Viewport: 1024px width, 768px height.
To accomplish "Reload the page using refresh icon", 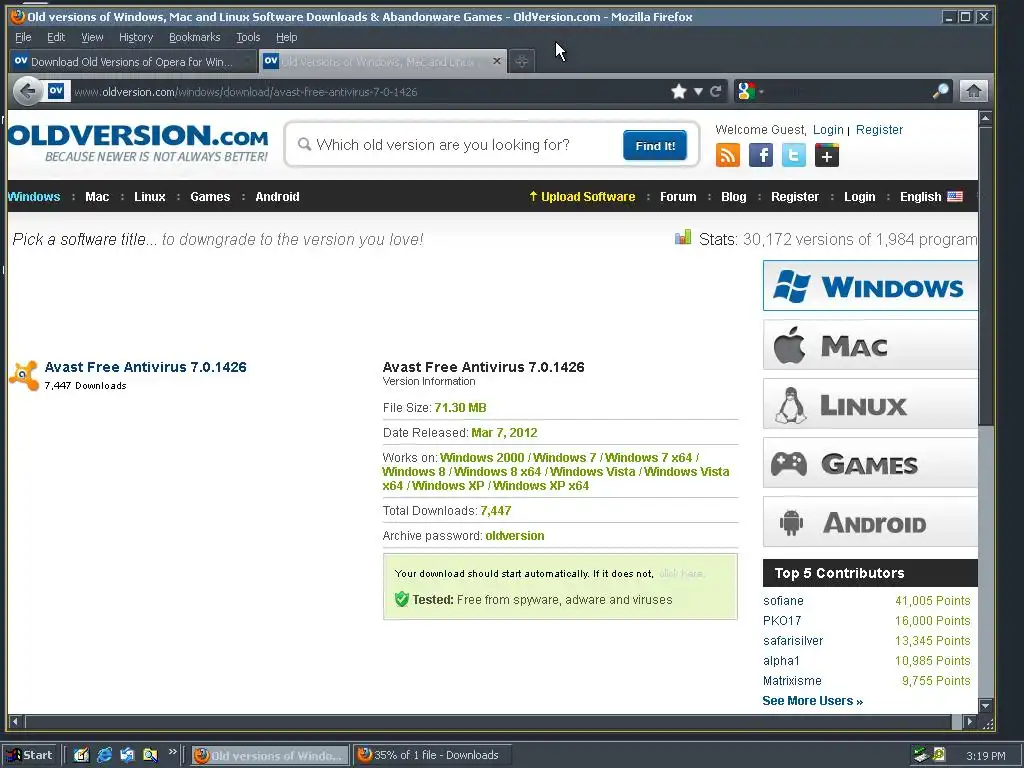I will pos(716,91).
